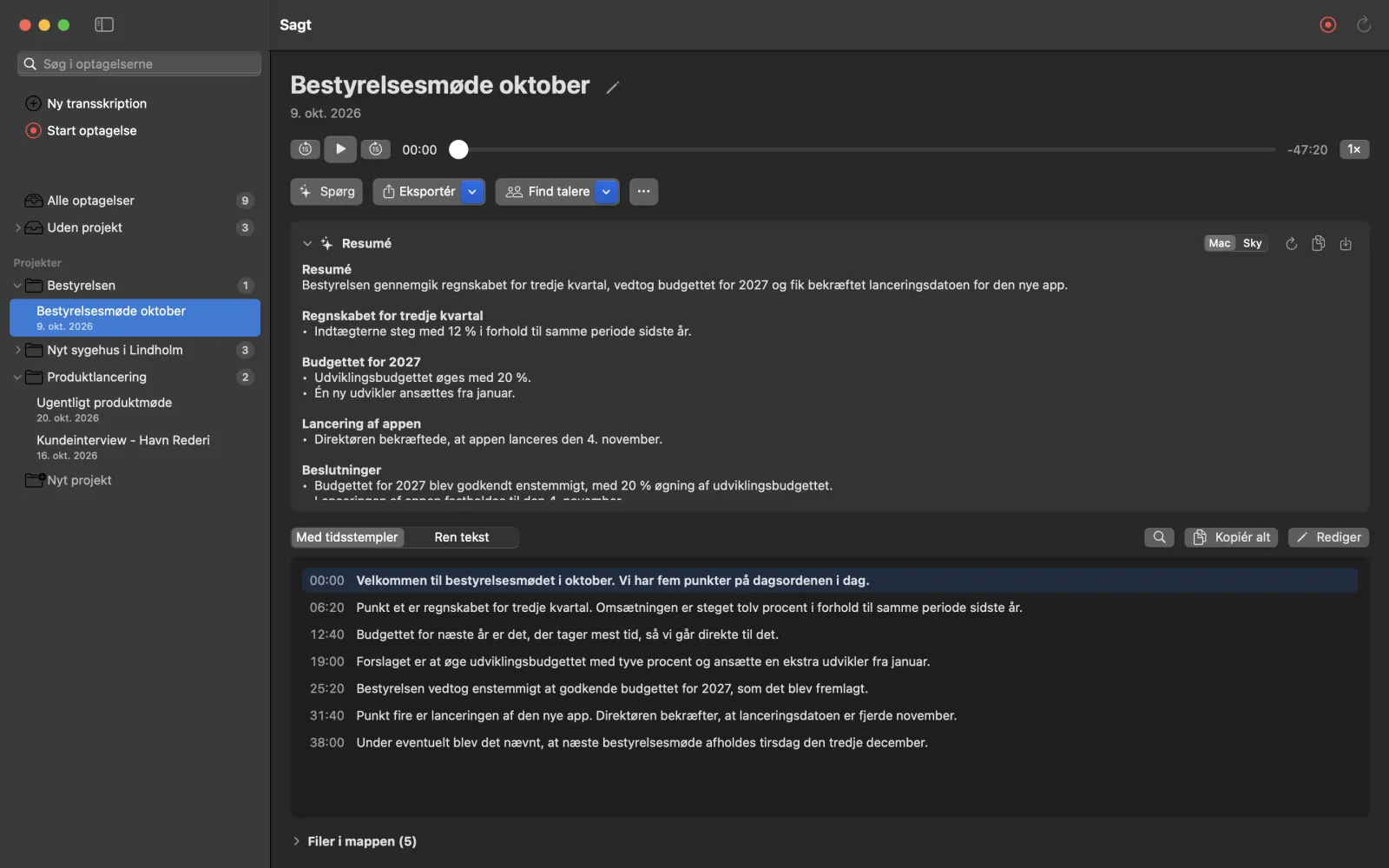Select the Med tidsstempler view

coord(347,537)
